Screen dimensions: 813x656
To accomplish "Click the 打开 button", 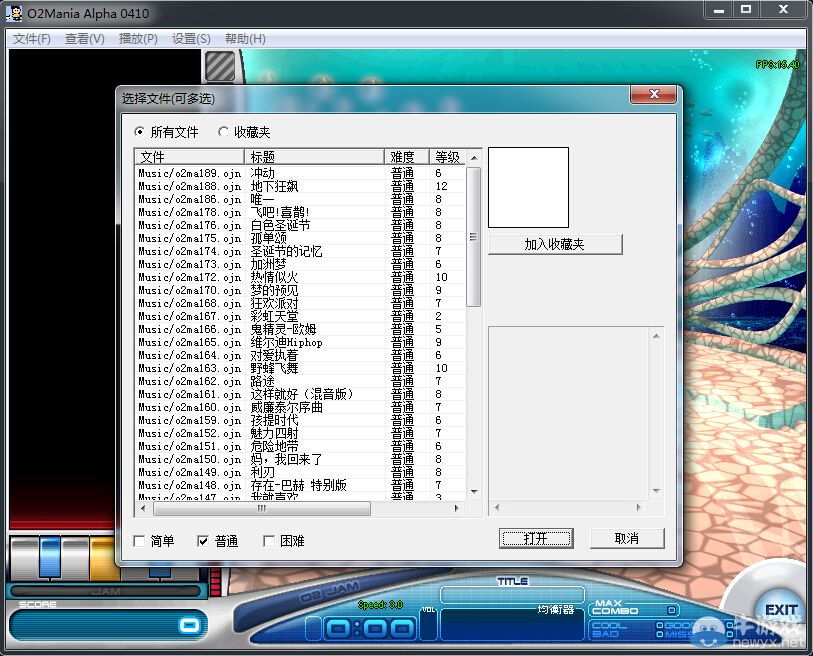I will [536, 538].
